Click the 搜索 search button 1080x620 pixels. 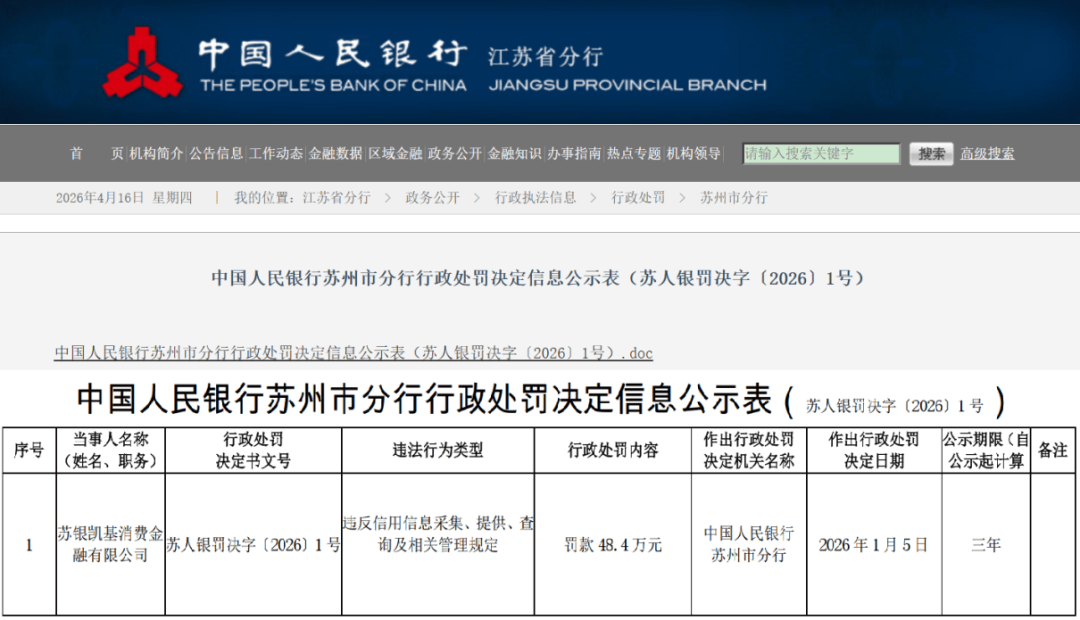931,153
